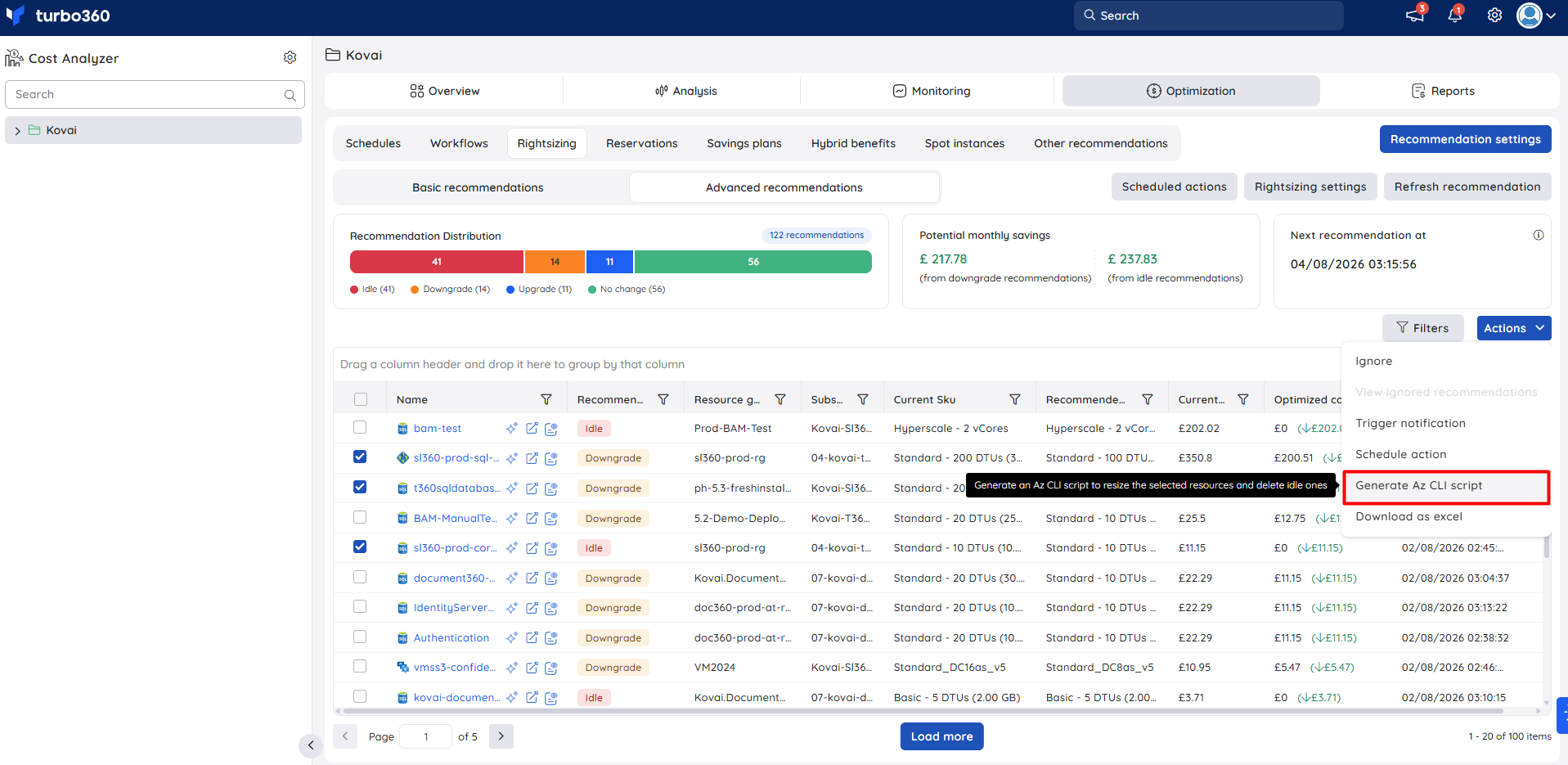Click Load more button
Viewport: 1568px width, 765px height.
coord(942,736)
